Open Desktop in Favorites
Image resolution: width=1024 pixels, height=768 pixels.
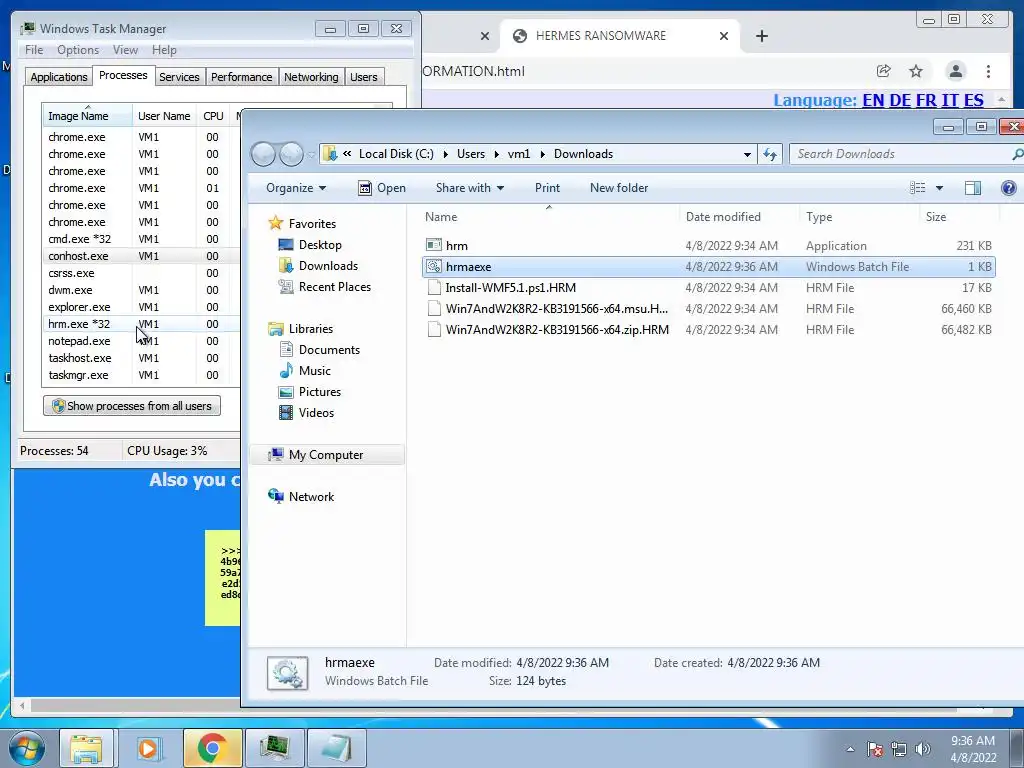click(320, 245)
